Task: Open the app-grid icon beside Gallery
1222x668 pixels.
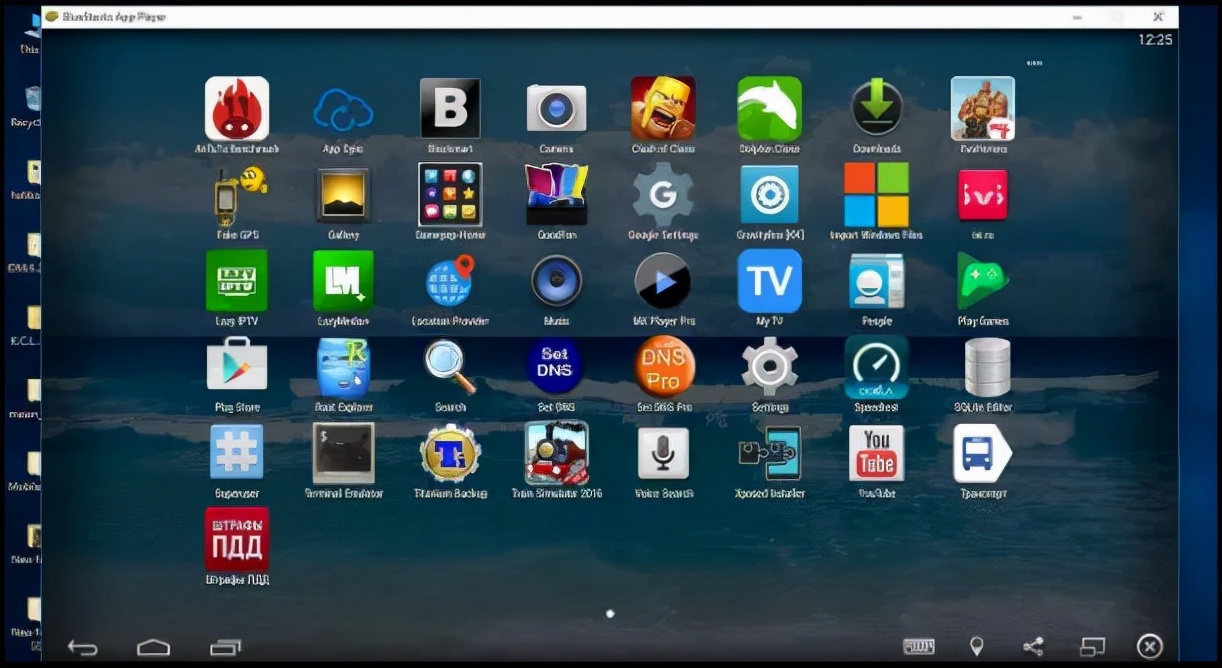Action: [x=450, y=195]
